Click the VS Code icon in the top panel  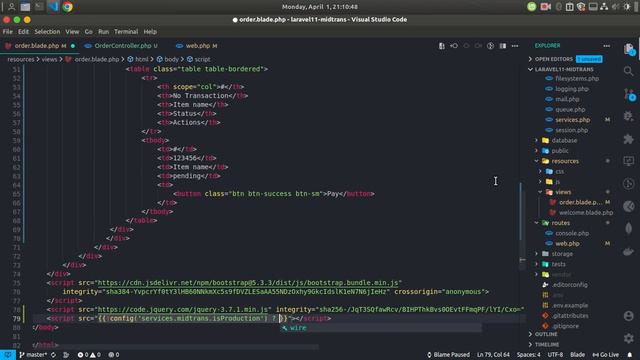pos(53,7)
